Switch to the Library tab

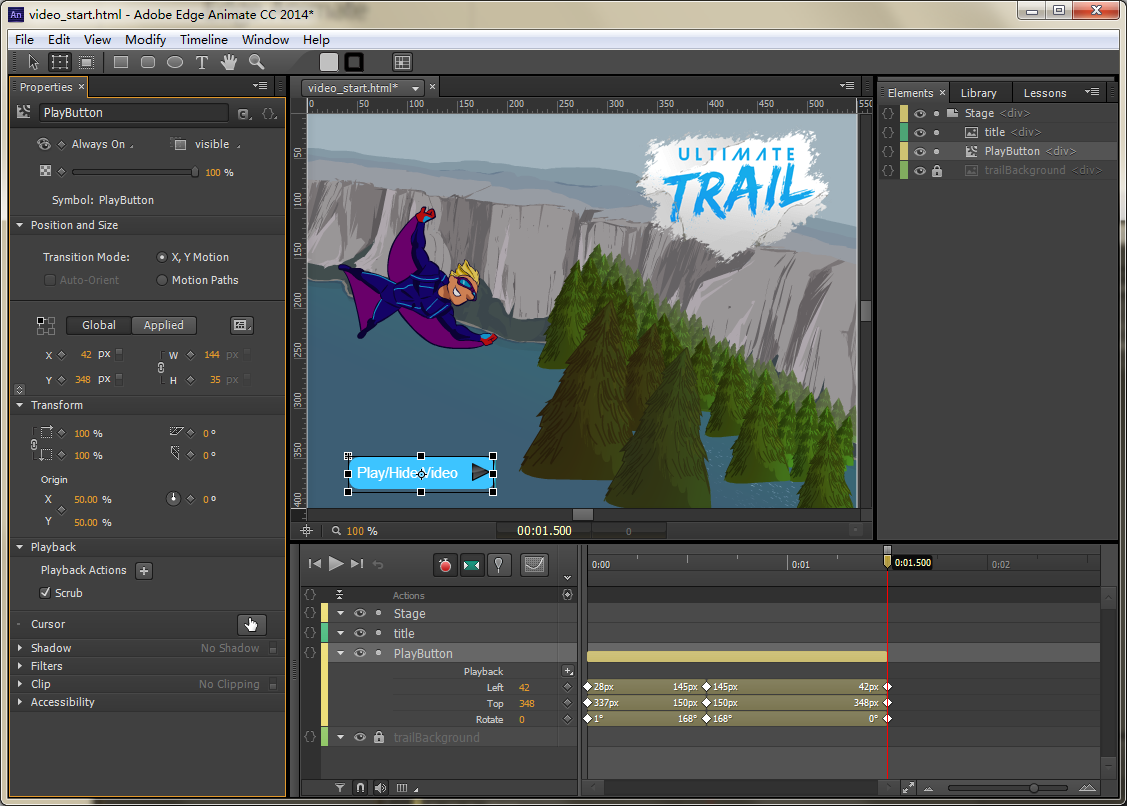click(978, 93)
